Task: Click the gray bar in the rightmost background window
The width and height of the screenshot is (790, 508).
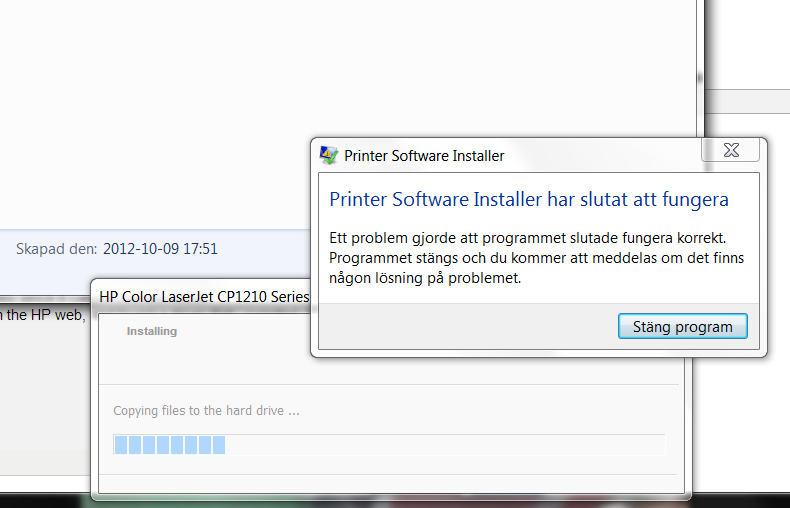Action: (747, 101)
